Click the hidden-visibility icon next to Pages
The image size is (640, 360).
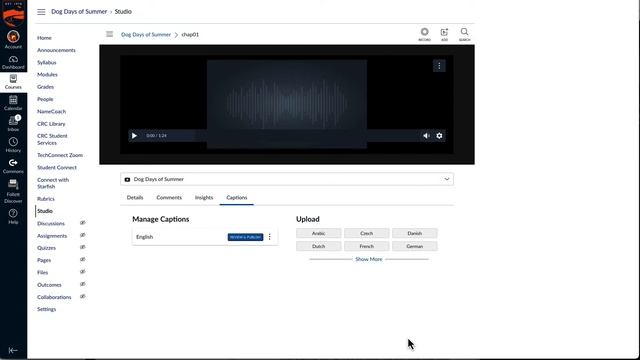(x=82, y=260)
